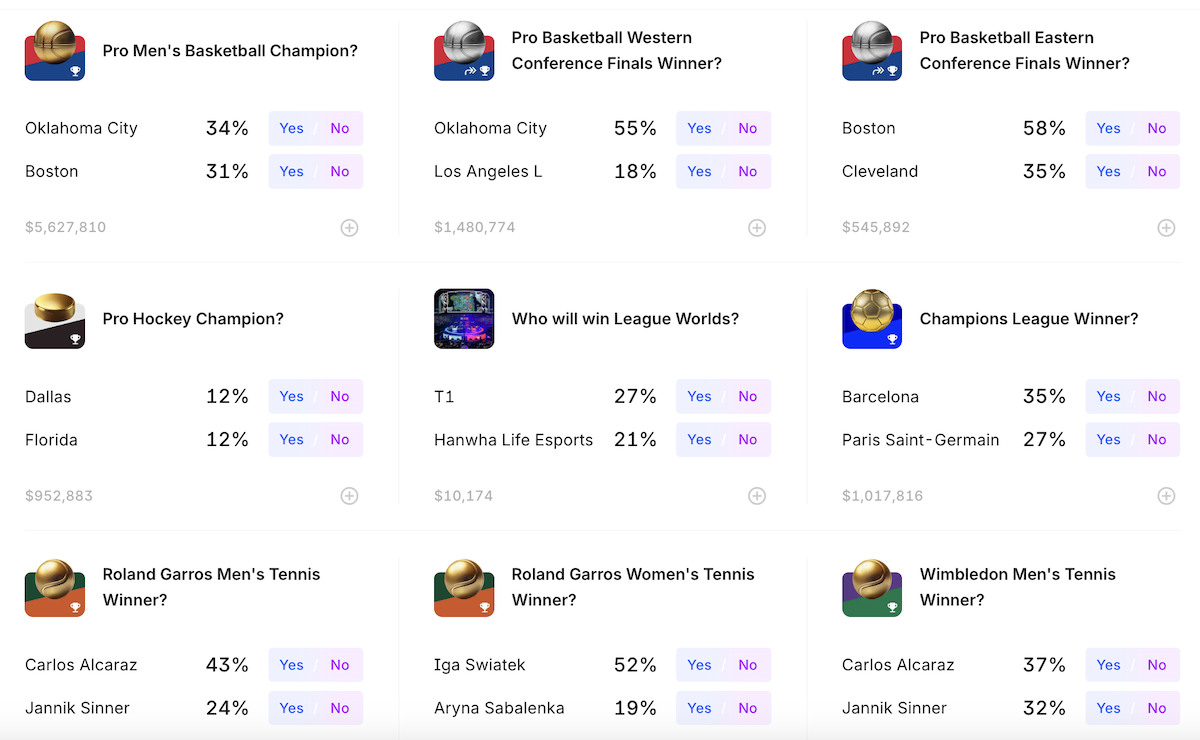Expand Western Conference Finals card with plus icon
This screenshot has height=740, width=1200.
click(x=757, y=227)
